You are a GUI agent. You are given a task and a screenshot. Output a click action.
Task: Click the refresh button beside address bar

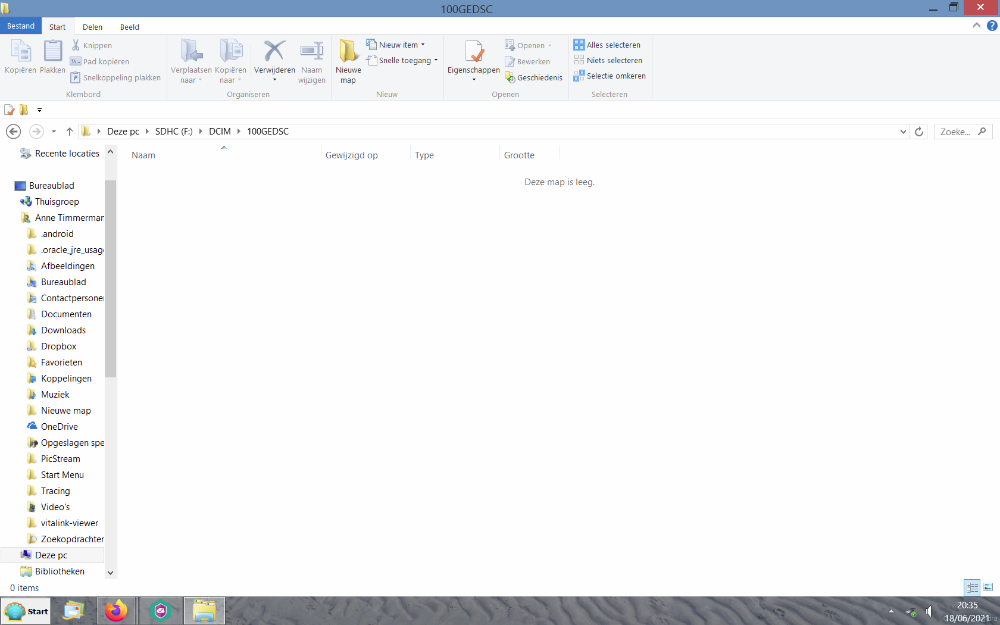pyautogui.click(x=919, y=132)
